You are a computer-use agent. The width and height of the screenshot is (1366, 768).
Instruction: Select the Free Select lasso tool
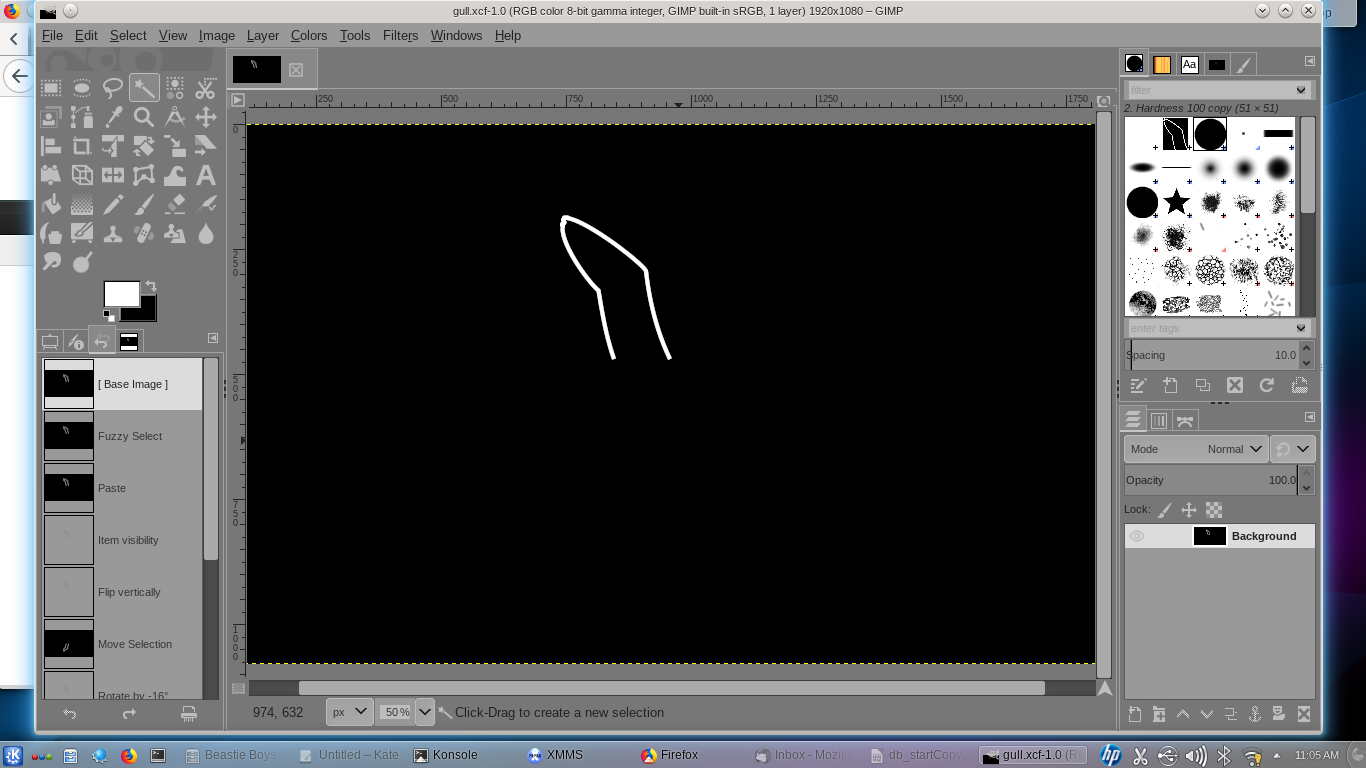pyautogui.click(x=113, y=88)
